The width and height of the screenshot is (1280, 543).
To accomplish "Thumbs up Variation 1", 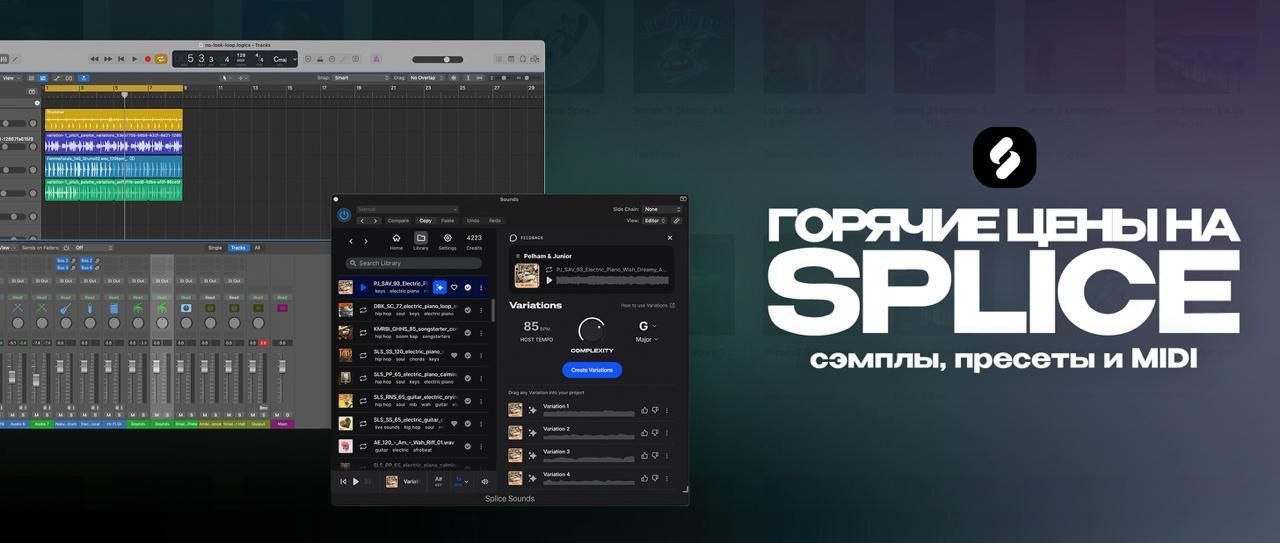I will coord(645,409).
